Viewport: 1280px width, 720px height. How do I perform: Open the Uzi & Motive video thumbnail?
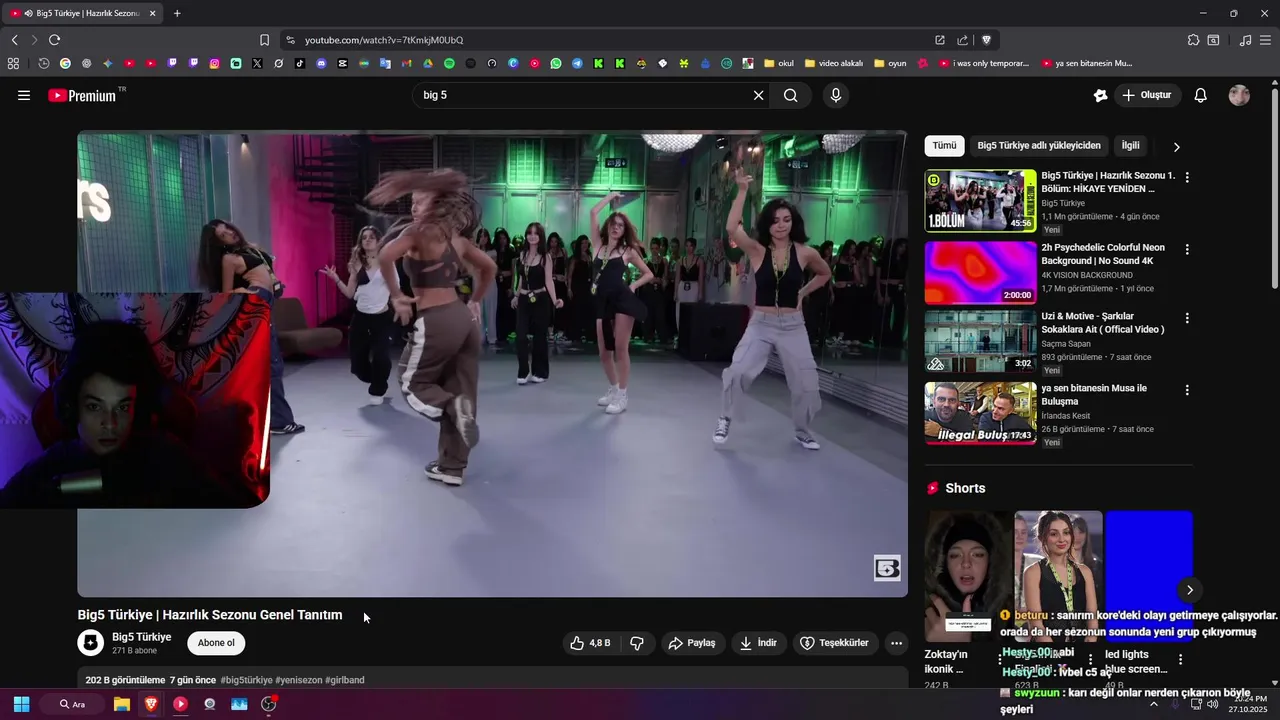click(980, 341)
